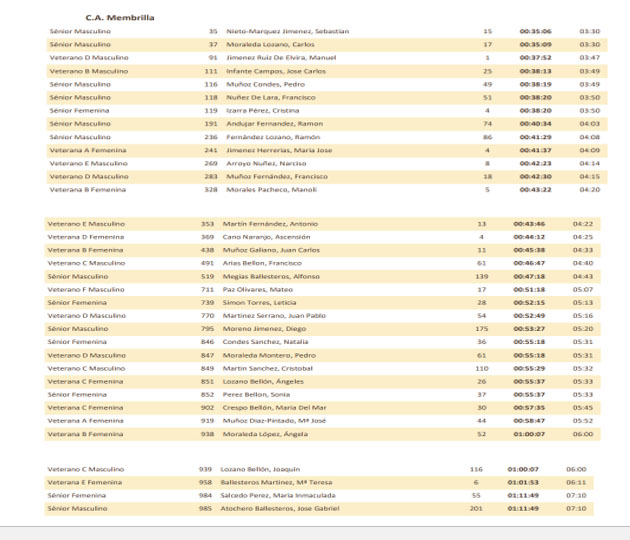630x540 pixels.
Task: Click pace value 04:03
Action: tap(589, 124)
